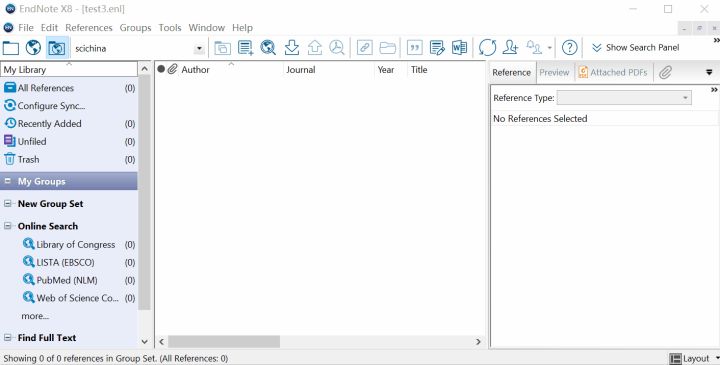The width and height of the screenshot is (720, 365).
Task: Collapse the Online Search group set
Action: [8, 226]
